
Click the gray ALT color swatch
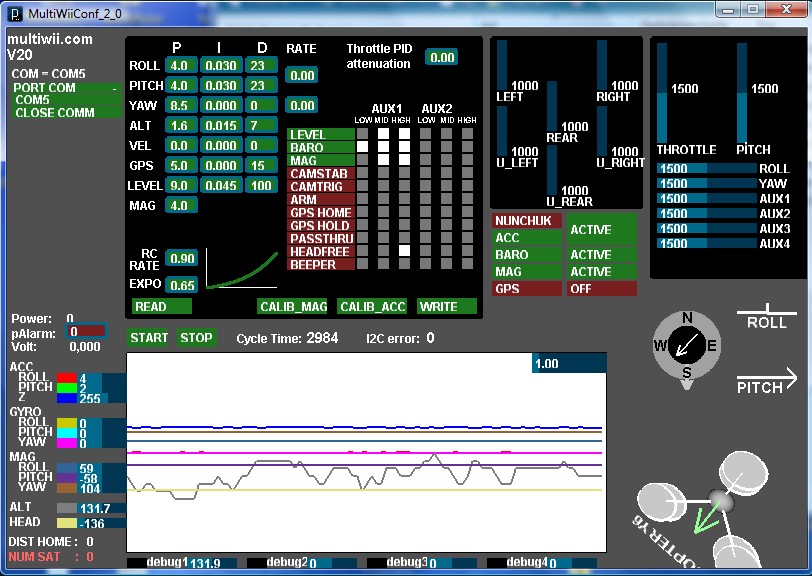[x=67, y=508]
